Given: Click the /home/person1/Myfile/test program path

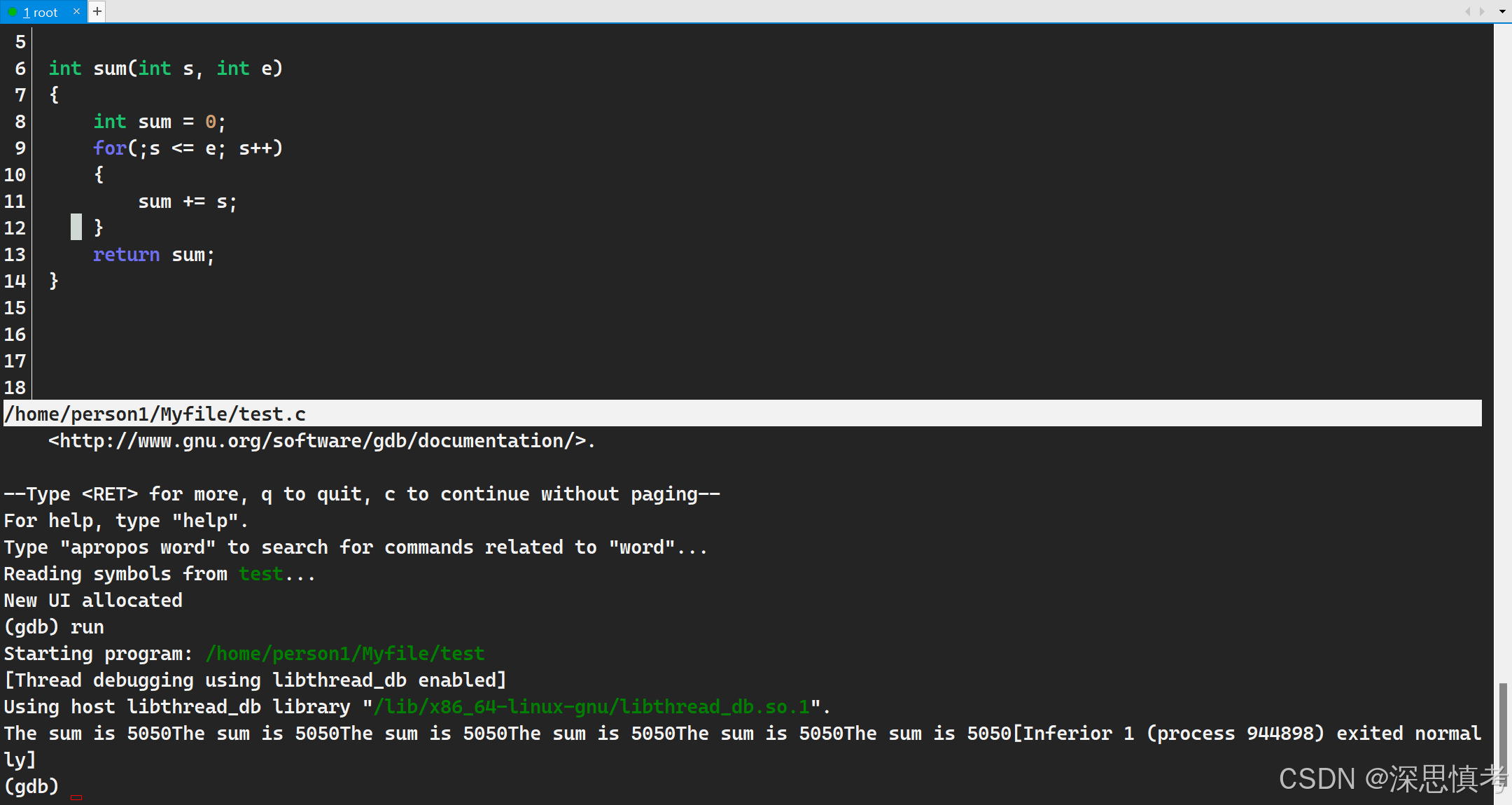Looking at the screenshot, I should click(x=345, y=654).
